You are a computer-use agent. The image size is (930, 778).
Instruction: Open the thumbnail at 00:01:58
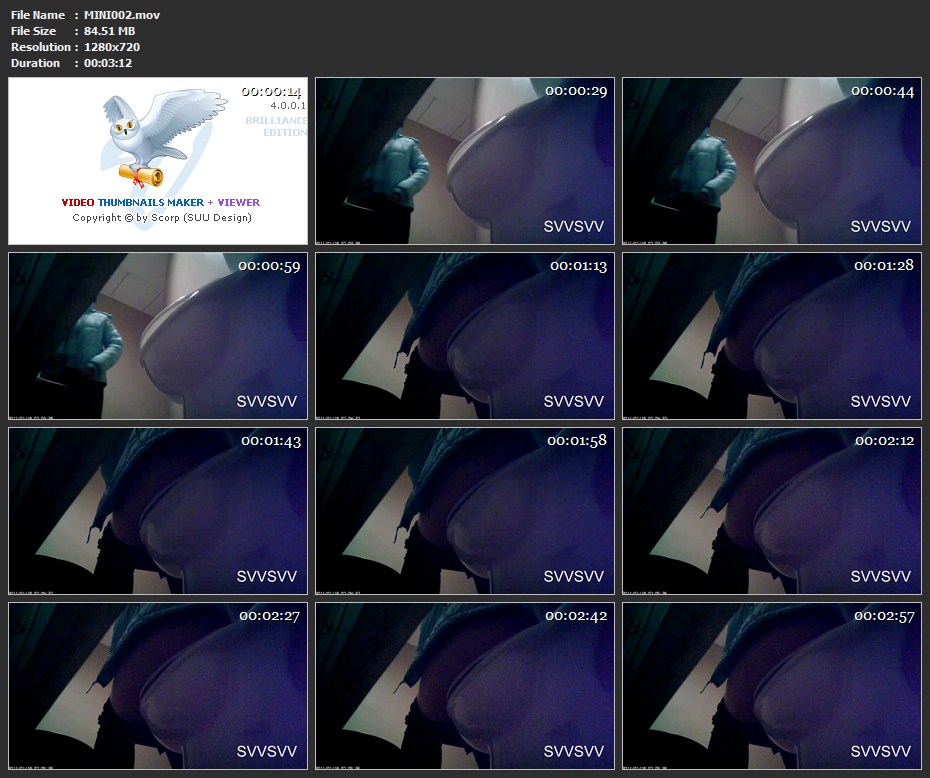465,511
